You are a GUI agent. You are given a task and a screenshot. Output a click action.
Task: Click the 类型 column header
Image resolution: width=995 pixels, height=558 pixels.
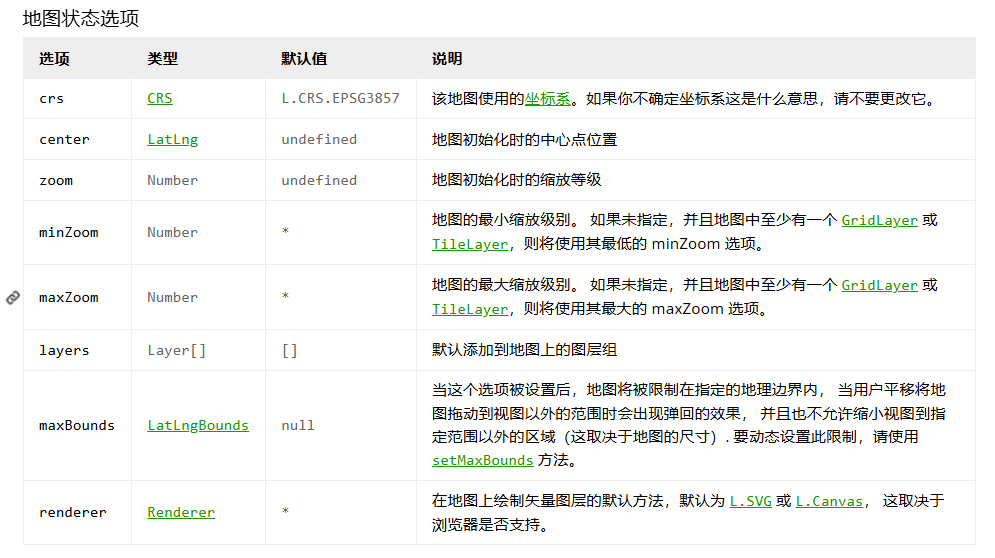coord(162,59)
